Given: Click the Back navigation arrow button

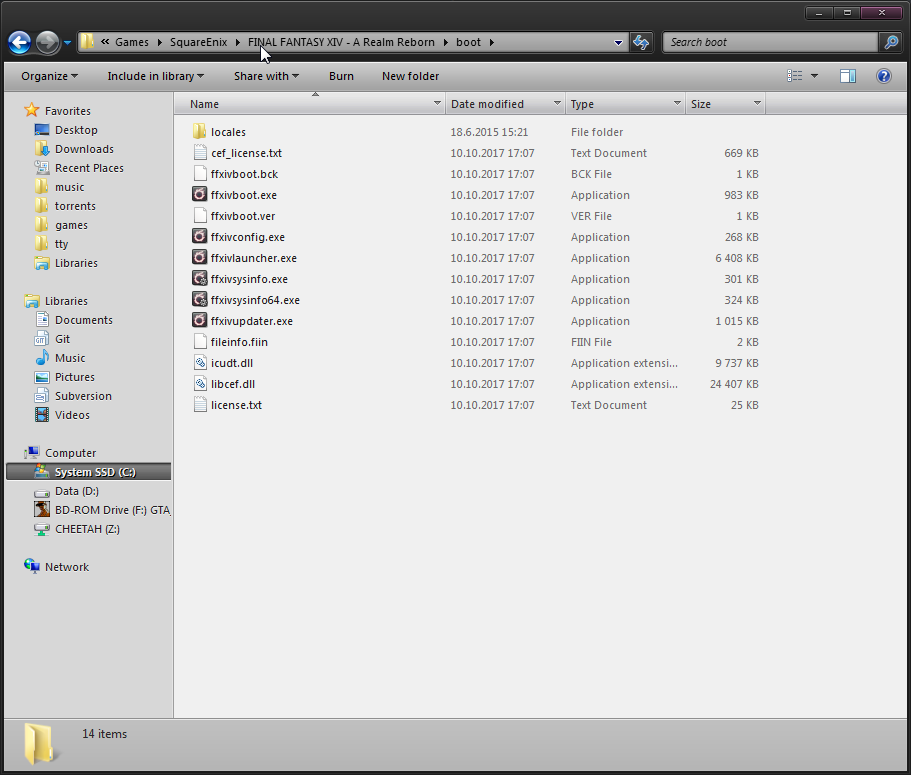Looking at the screenshot, I should (19, 42).
